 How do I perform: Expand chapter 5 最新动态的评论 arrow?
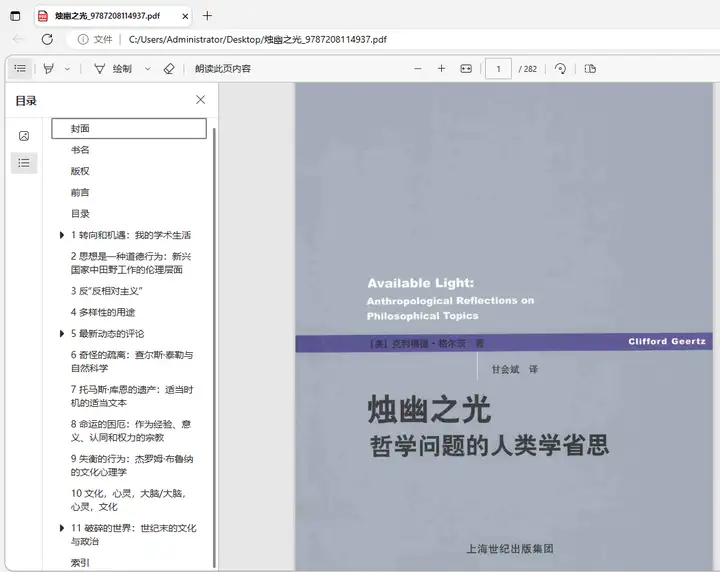coord(62,334)
